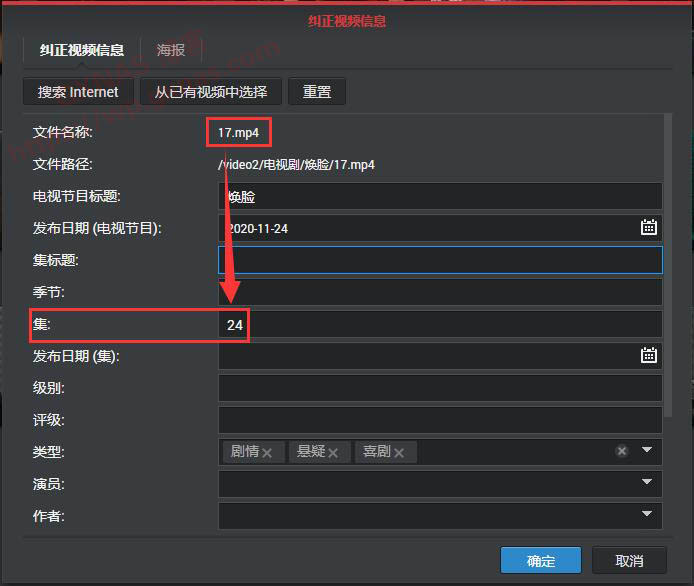Open calendar picker for TV show release date
Viewport: 694px width, 586px height.
pos(649,228)
